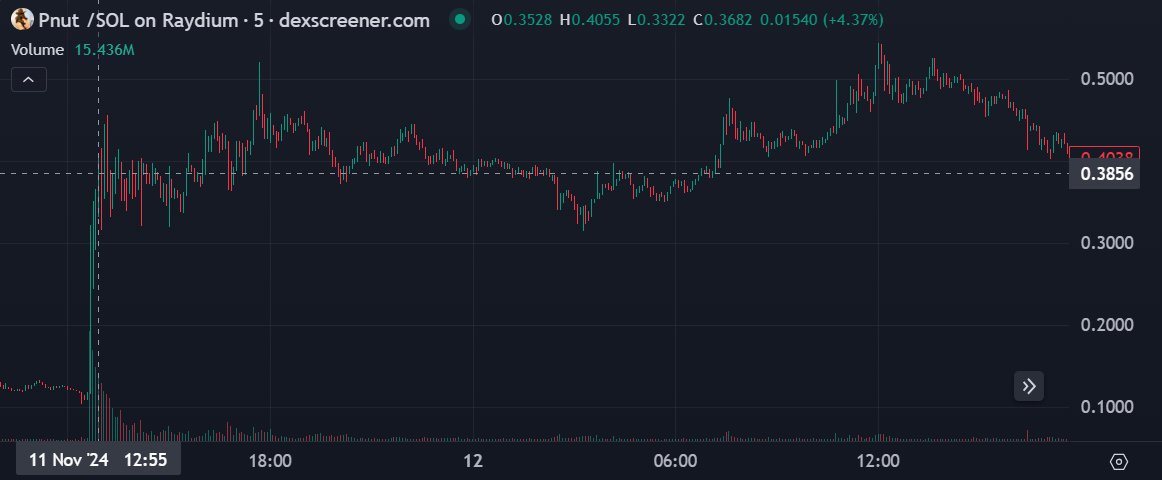This screenshot has height=480, width=1162.
Task: Click the 0.3000 price axis label
Action: [x=1106, y=243]
